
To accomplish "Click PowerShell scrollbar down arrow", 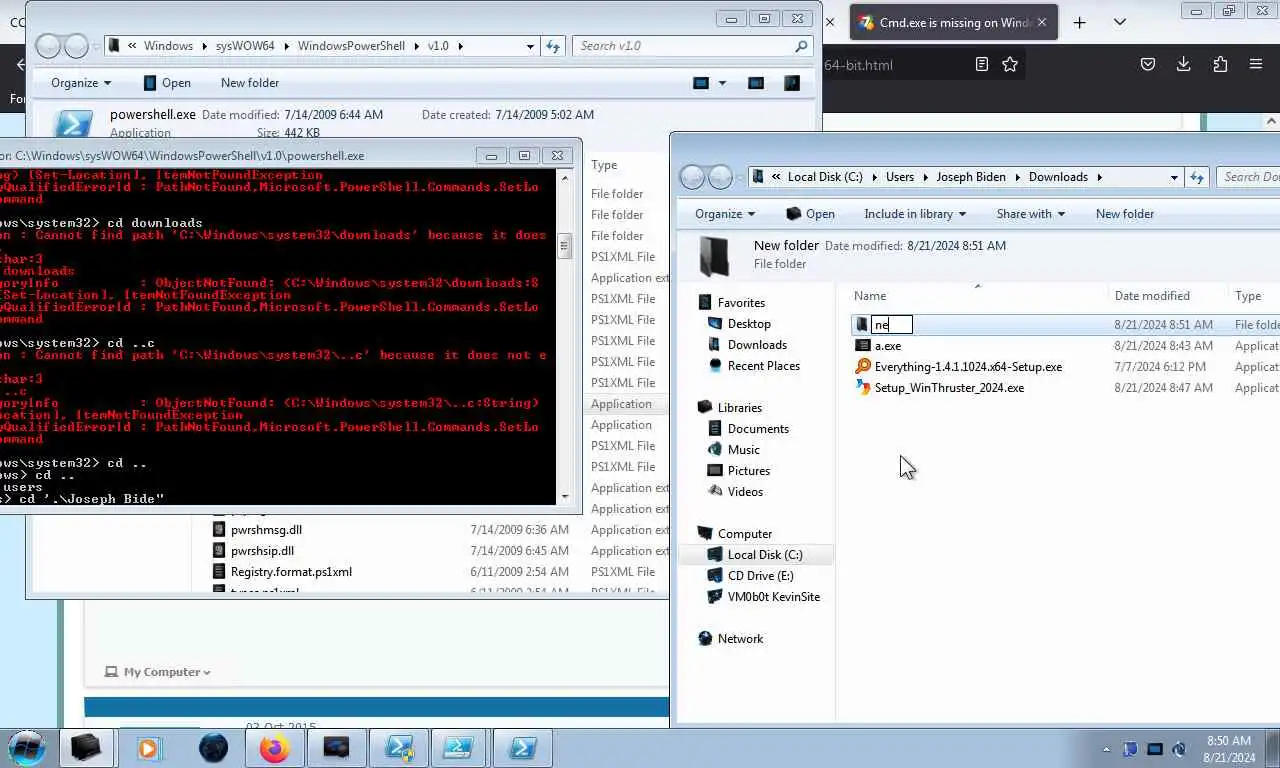I will coord(565,496).
